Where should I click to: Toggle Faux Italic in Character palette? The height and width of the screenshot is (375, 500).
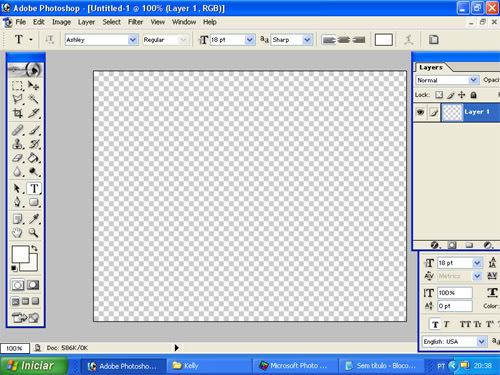pyautogui.click(x=446, y=324)
